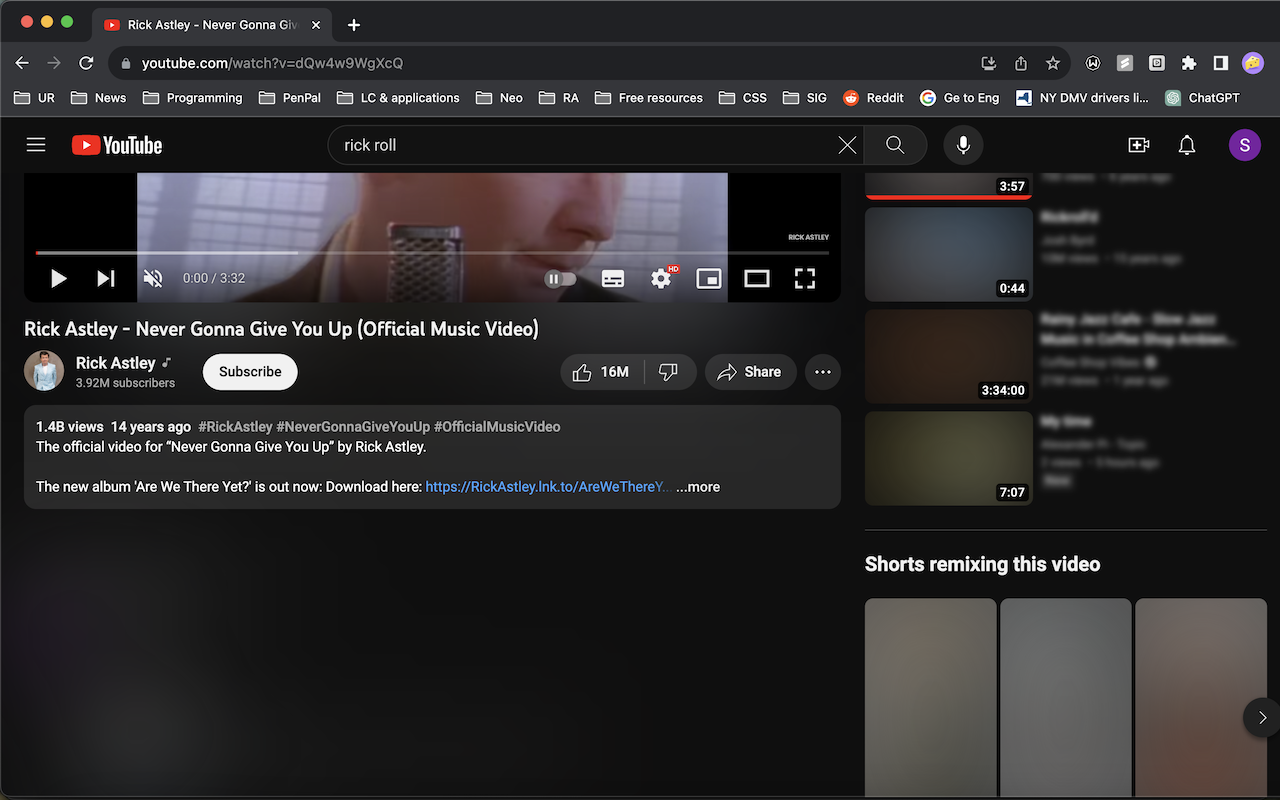The image size is (1280, 800).
Task: Open #NeverGonnaGiveYouUp hashtag
Action: pos(353,427)
